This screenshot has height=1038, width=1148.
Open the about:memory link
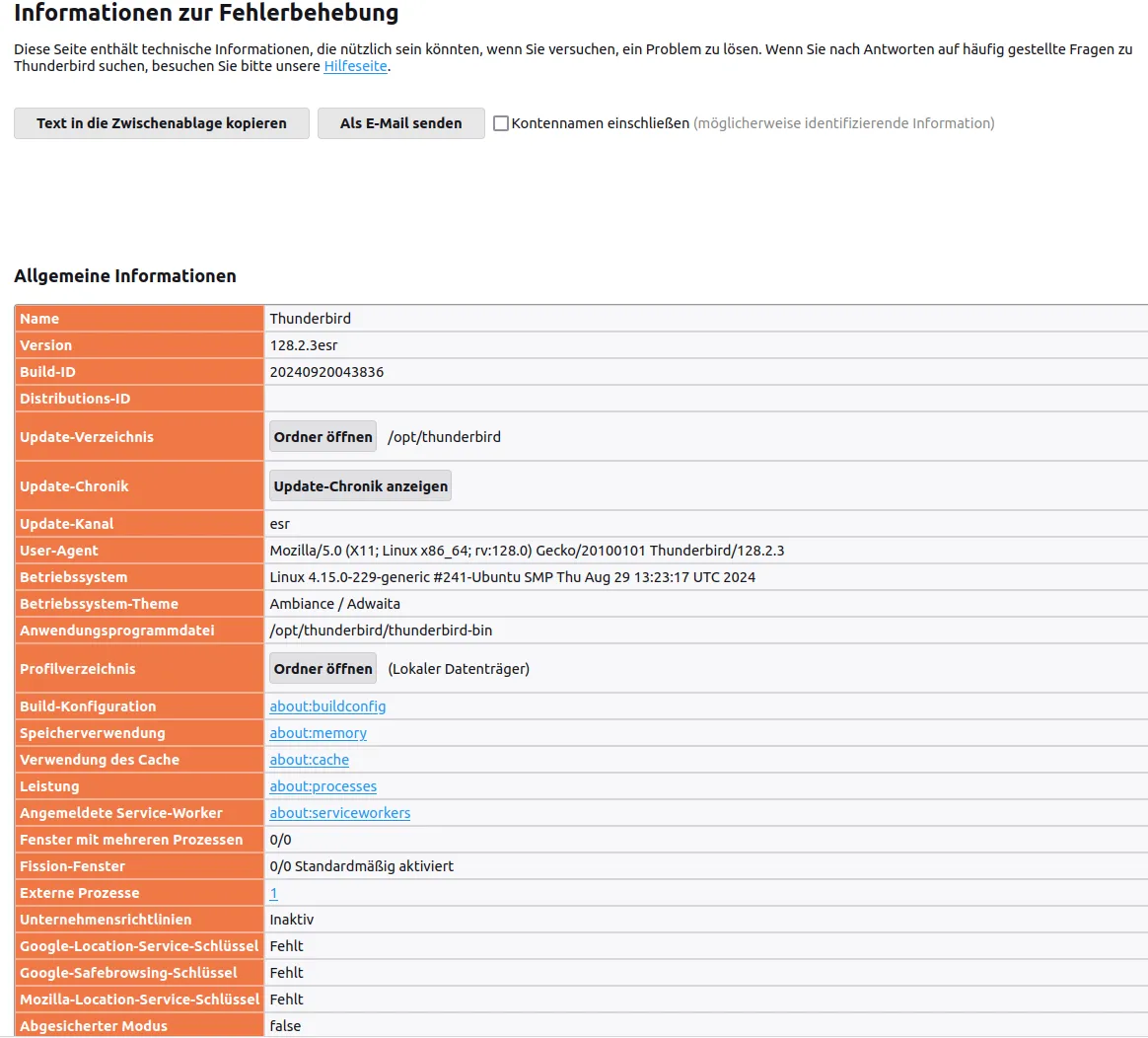318,733
